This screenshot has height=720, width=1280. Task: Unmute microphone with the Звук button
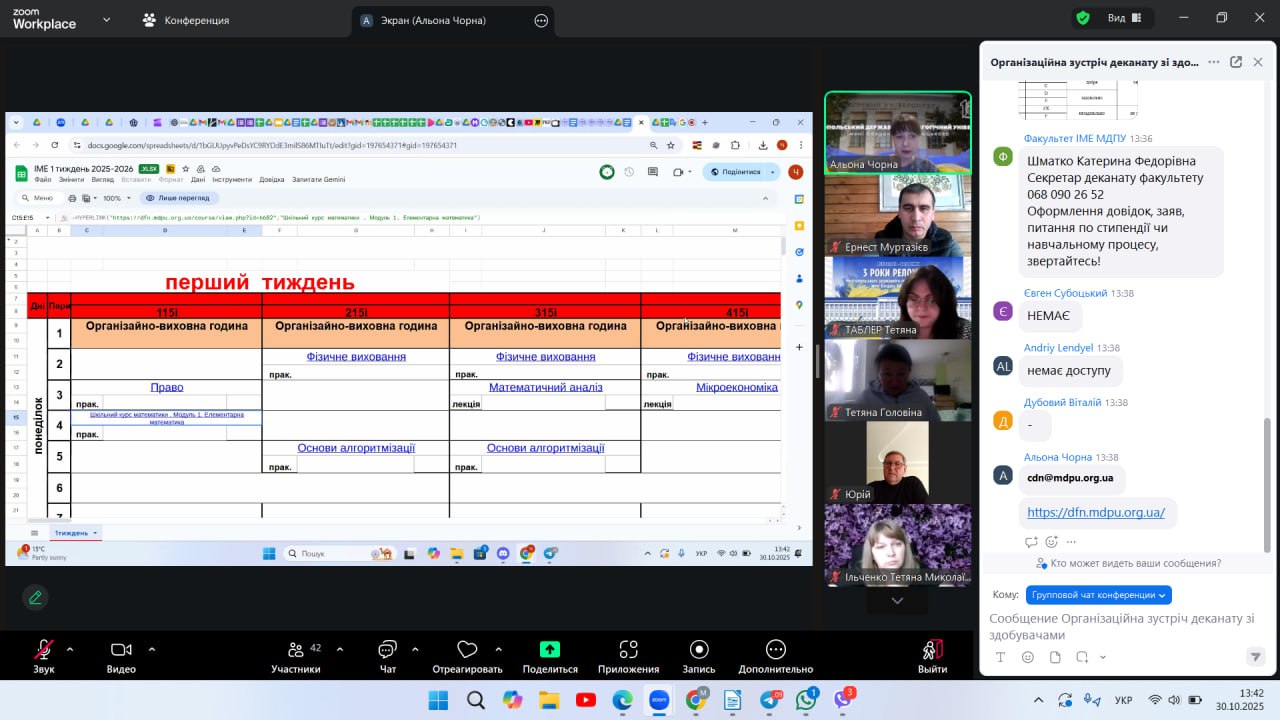tap(44, 651)
